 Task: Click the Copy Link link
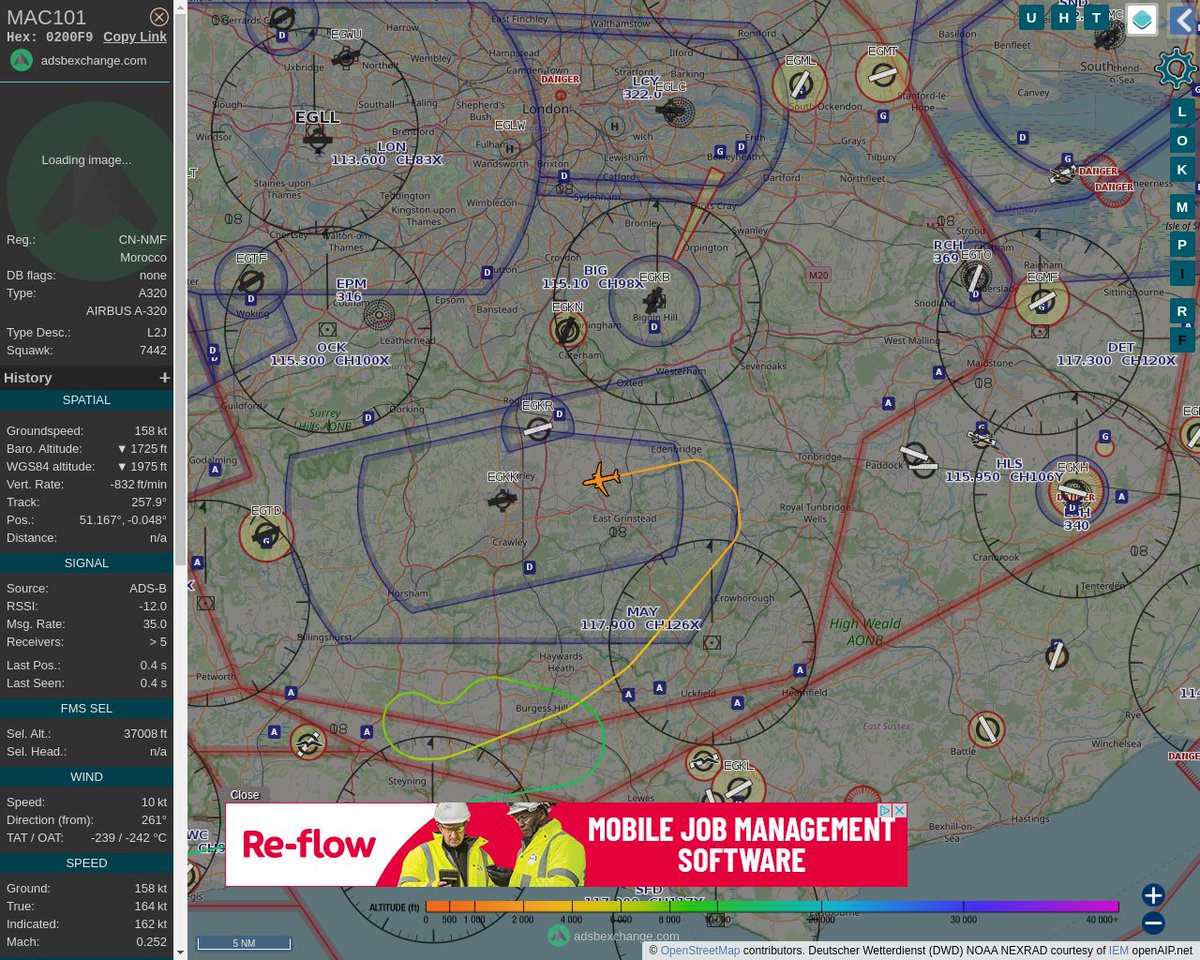click(x=134, y=36)
